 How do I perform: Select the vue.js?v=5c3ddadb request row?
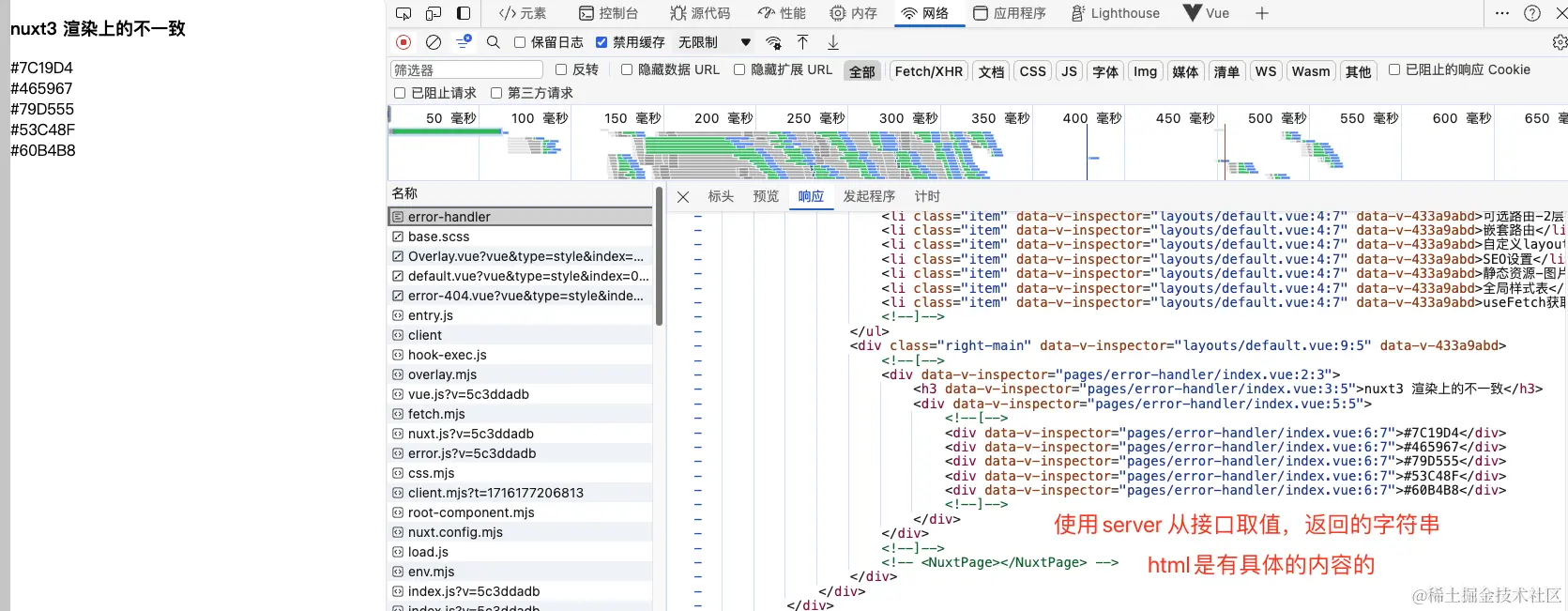point(521,394)
